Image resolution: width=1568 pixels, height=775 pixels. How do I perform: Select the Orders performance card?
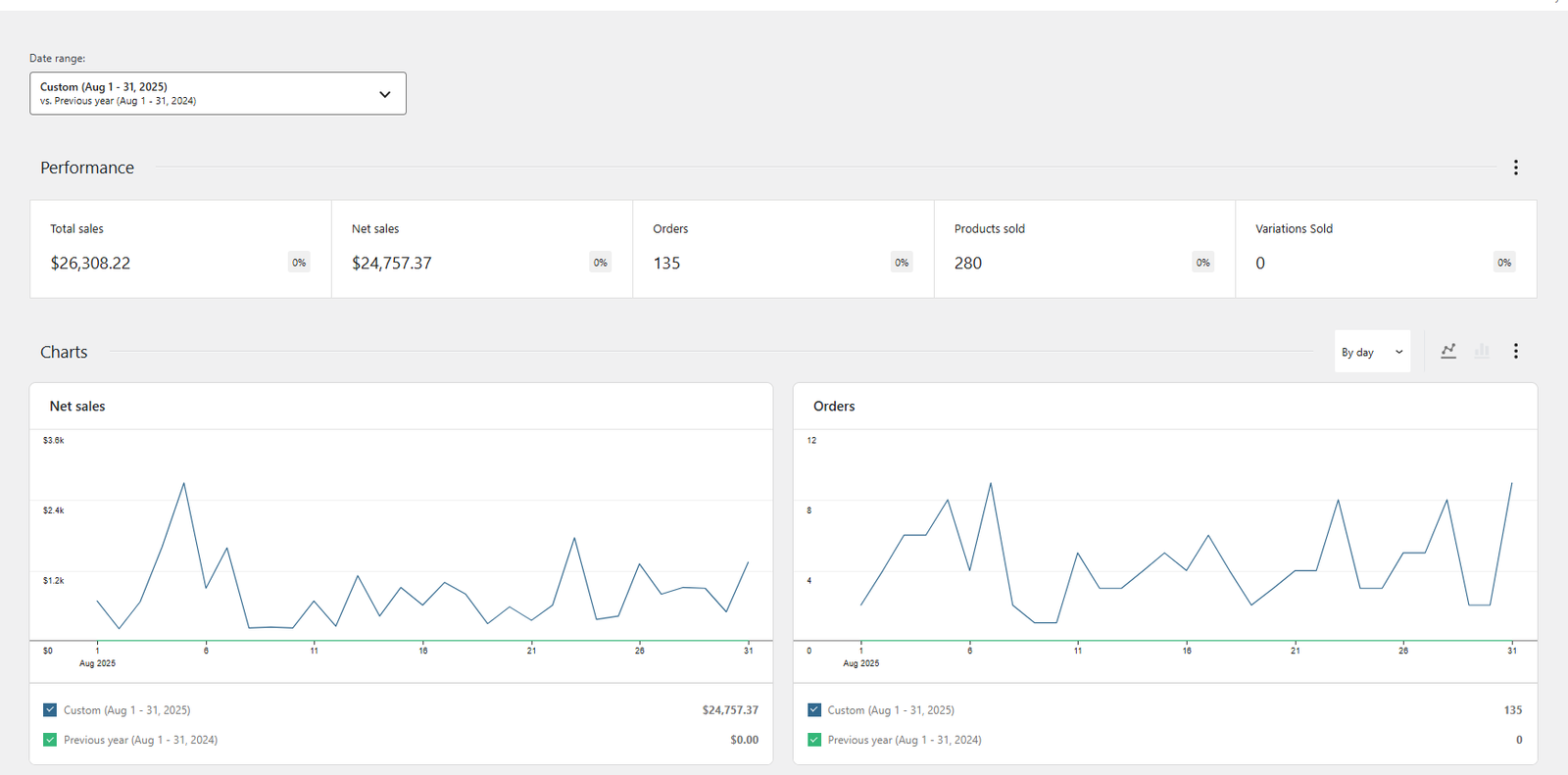coord(782,249)
